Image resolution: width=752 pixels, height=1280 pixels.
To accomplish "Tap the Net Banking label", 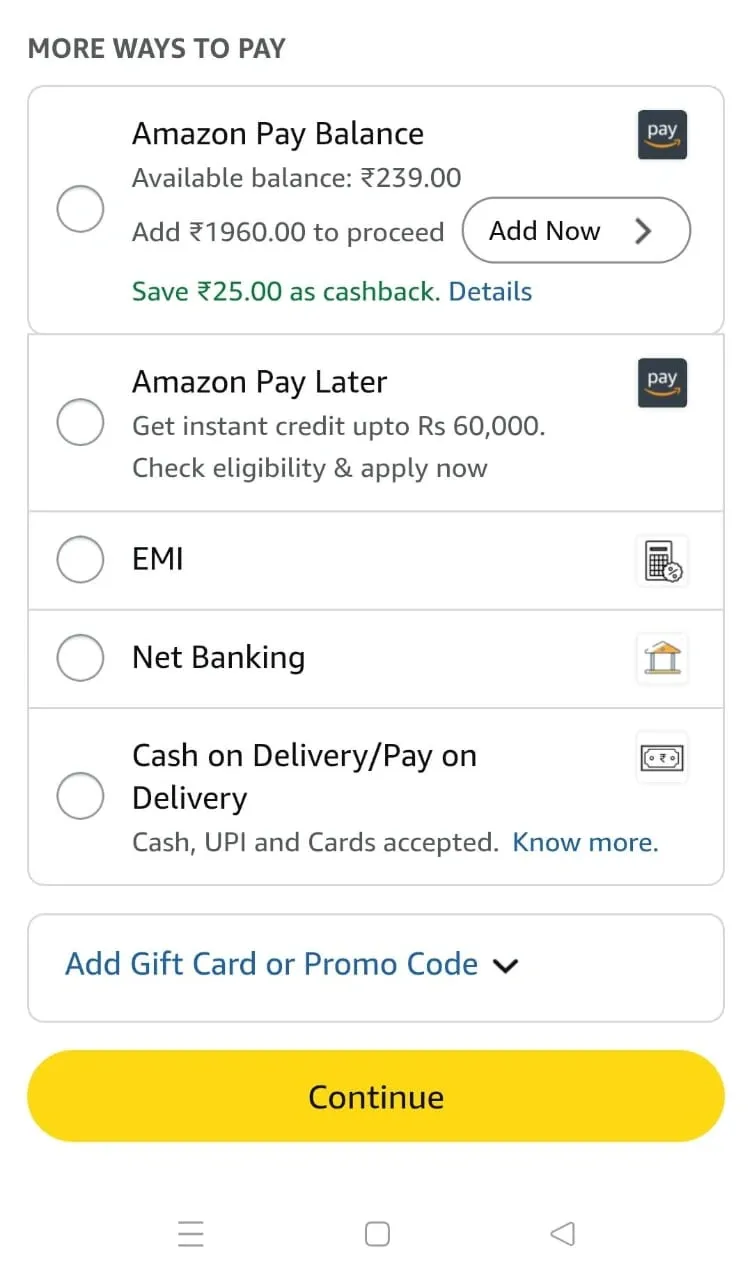I will click(x=218, y=658).
